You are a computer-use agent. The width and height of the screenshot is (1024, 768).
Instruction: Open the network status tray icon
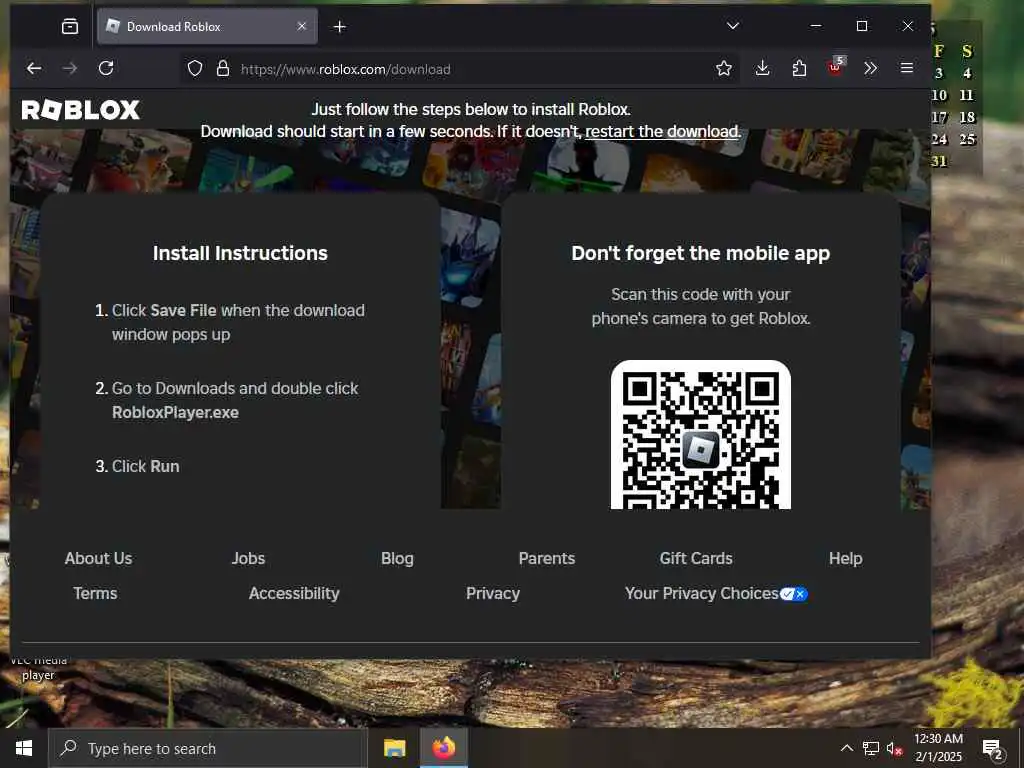[x=870, y=748]
